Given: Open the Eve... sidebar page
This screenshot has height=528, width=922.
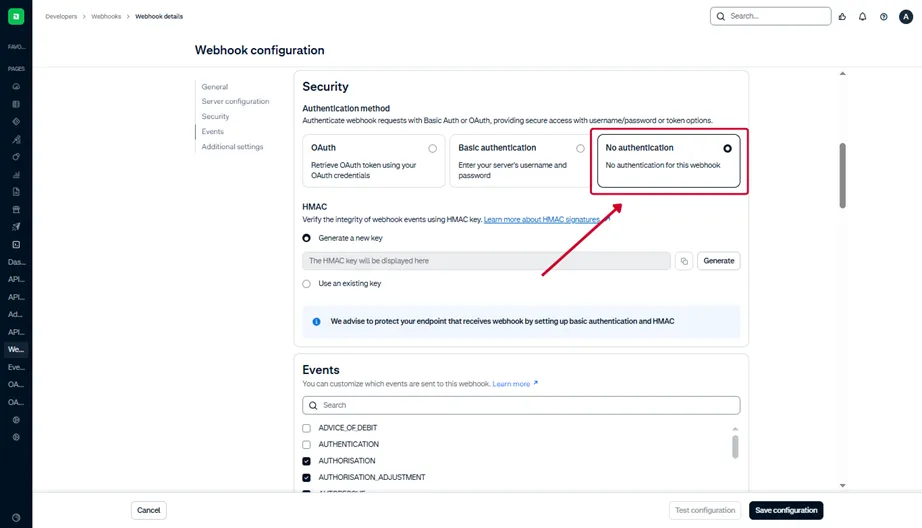Looking at the screenshot, I should (16, 367).
